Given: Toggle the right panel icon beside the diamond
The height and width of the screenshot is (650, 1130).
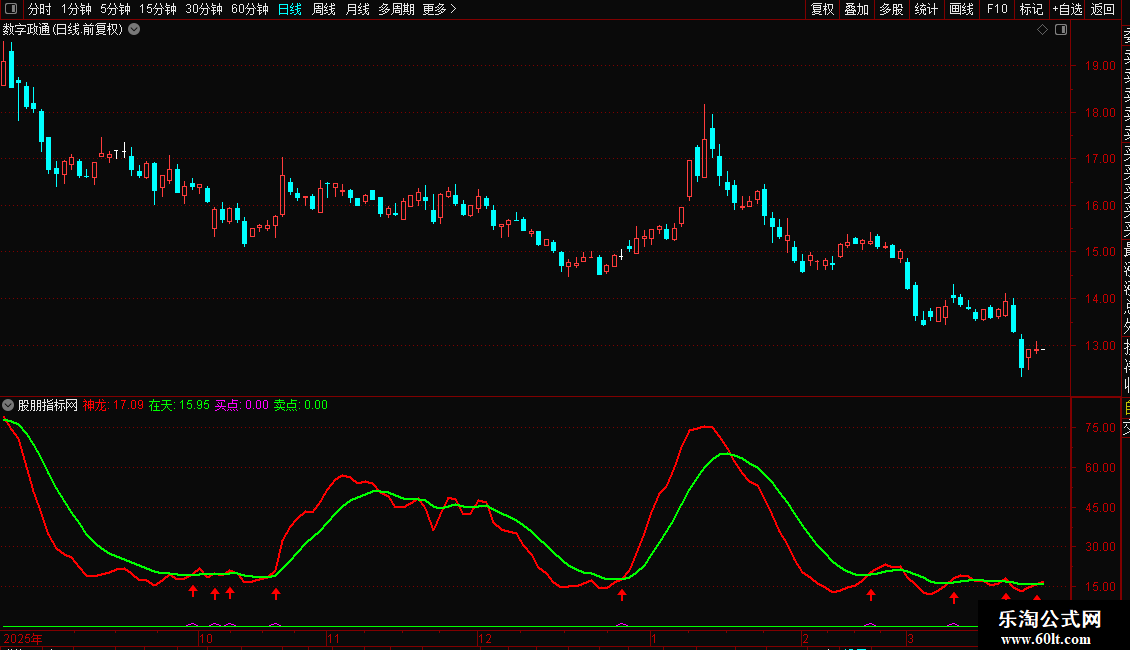Looking at the screenshot, I should [x=1061, y=30].
